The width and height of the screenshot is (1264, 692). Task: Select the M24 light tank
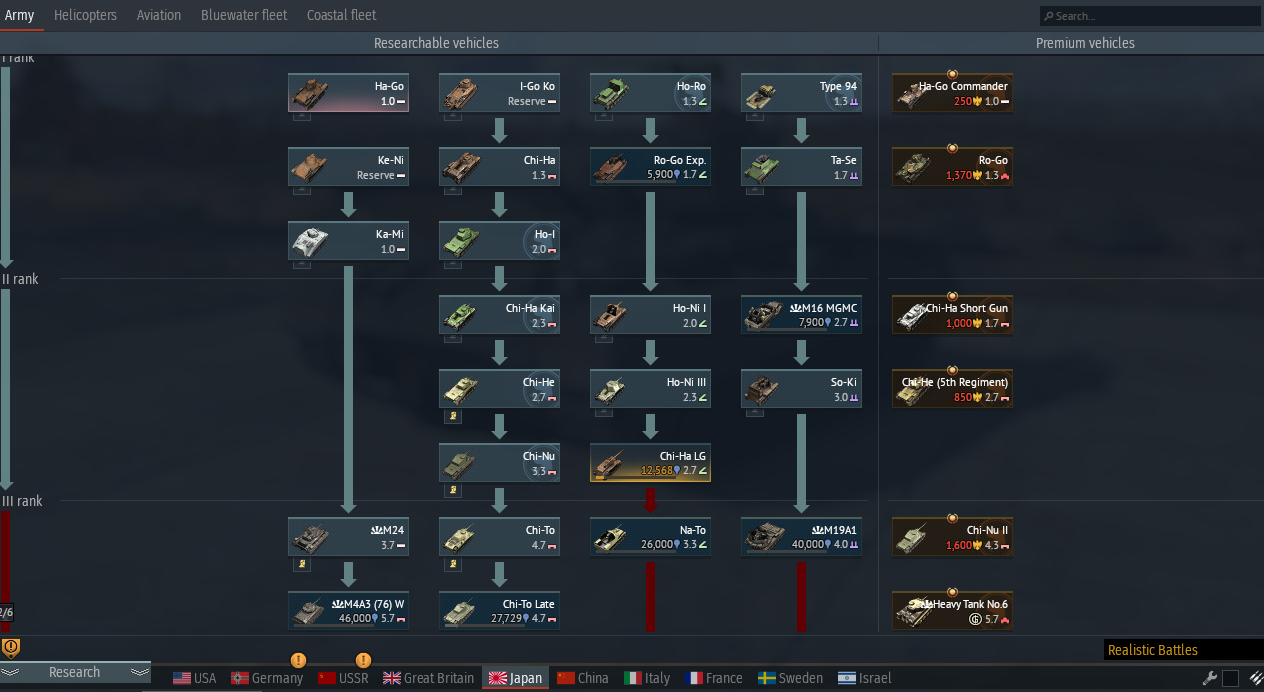[348, 537]
